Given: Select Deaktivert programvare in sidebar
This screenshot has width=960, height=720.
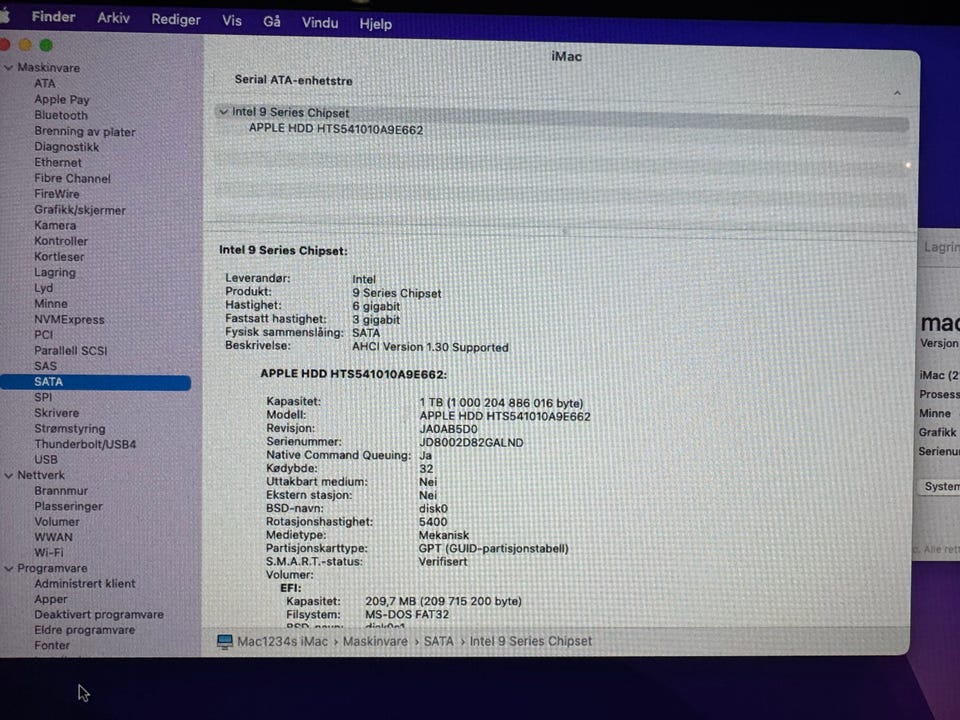Looking at the screenshot, I should click(x=99, y=615).
